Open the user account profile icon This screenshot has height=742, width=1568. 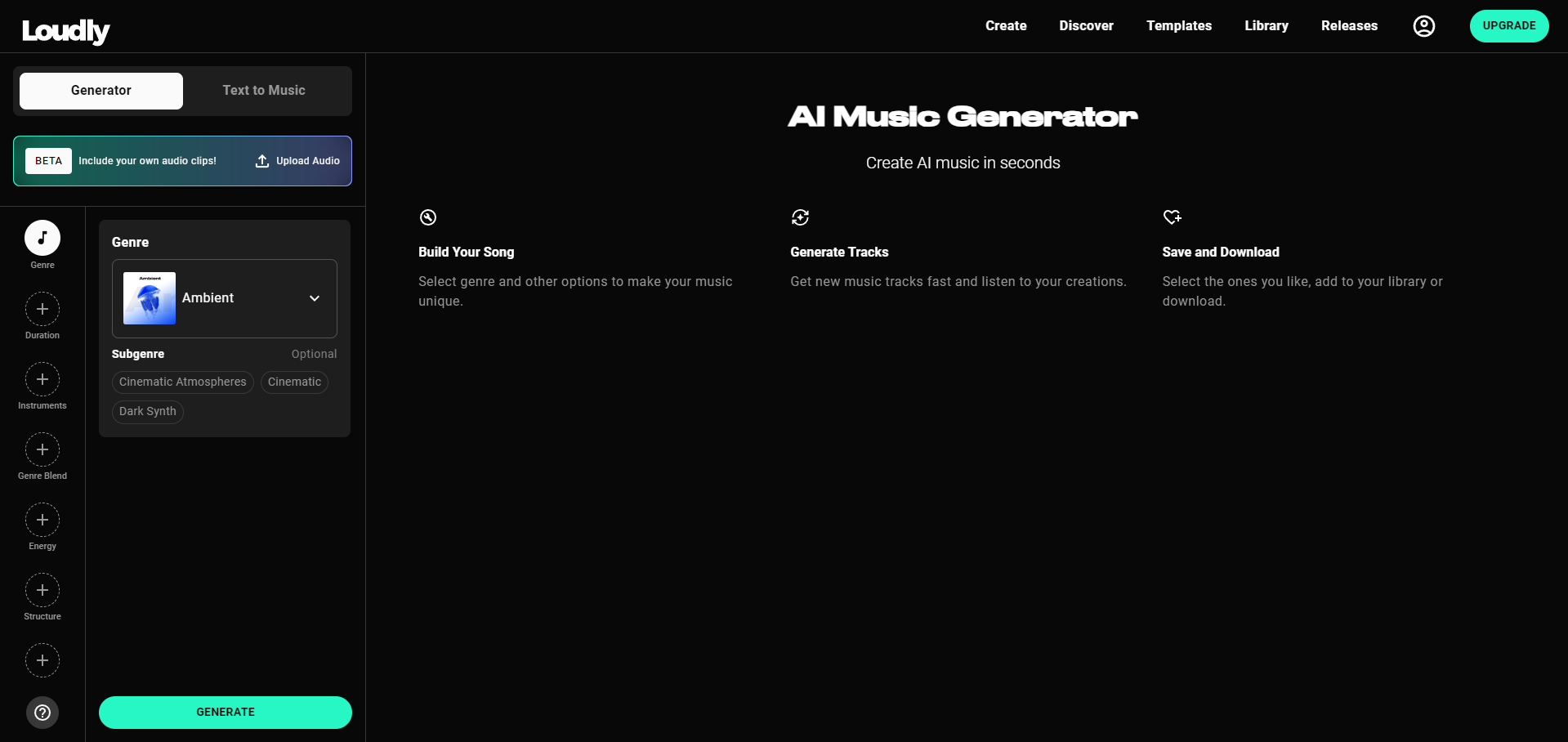[x=1423, y=26]
